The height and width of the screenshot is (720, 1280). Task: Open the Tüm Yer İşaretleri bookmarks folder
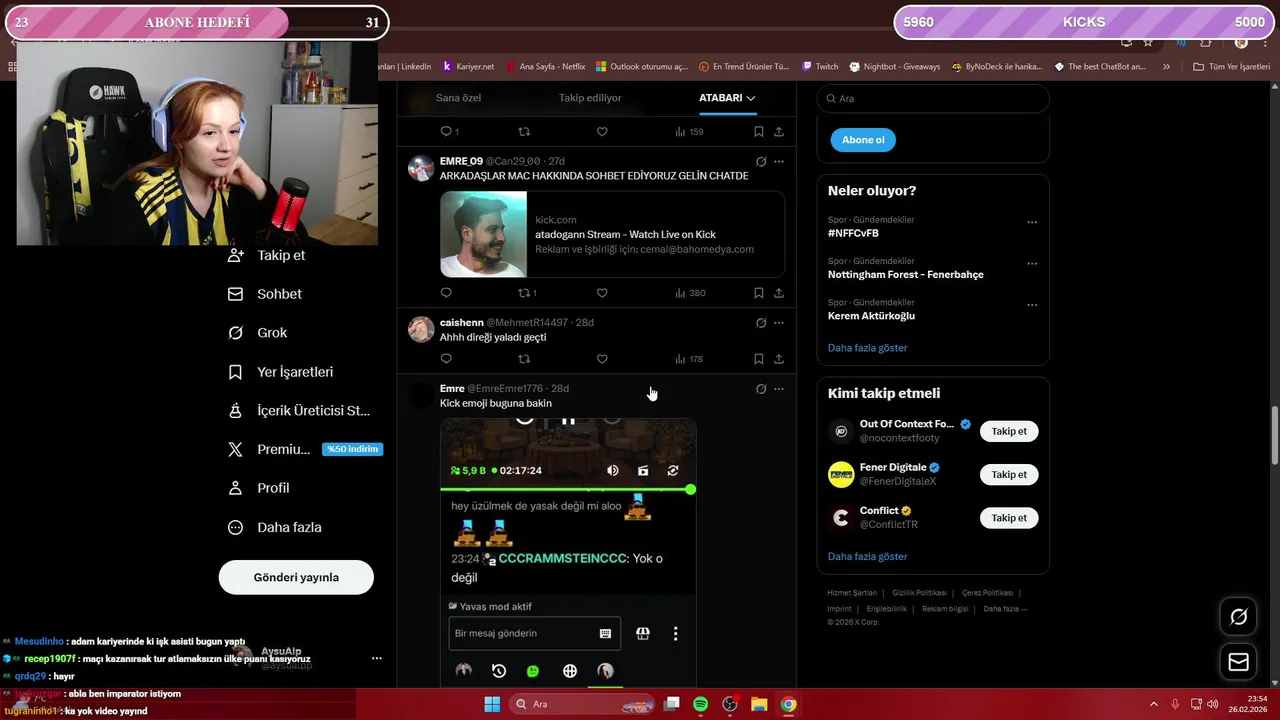pyautogui.click(x=1231, y=67)
